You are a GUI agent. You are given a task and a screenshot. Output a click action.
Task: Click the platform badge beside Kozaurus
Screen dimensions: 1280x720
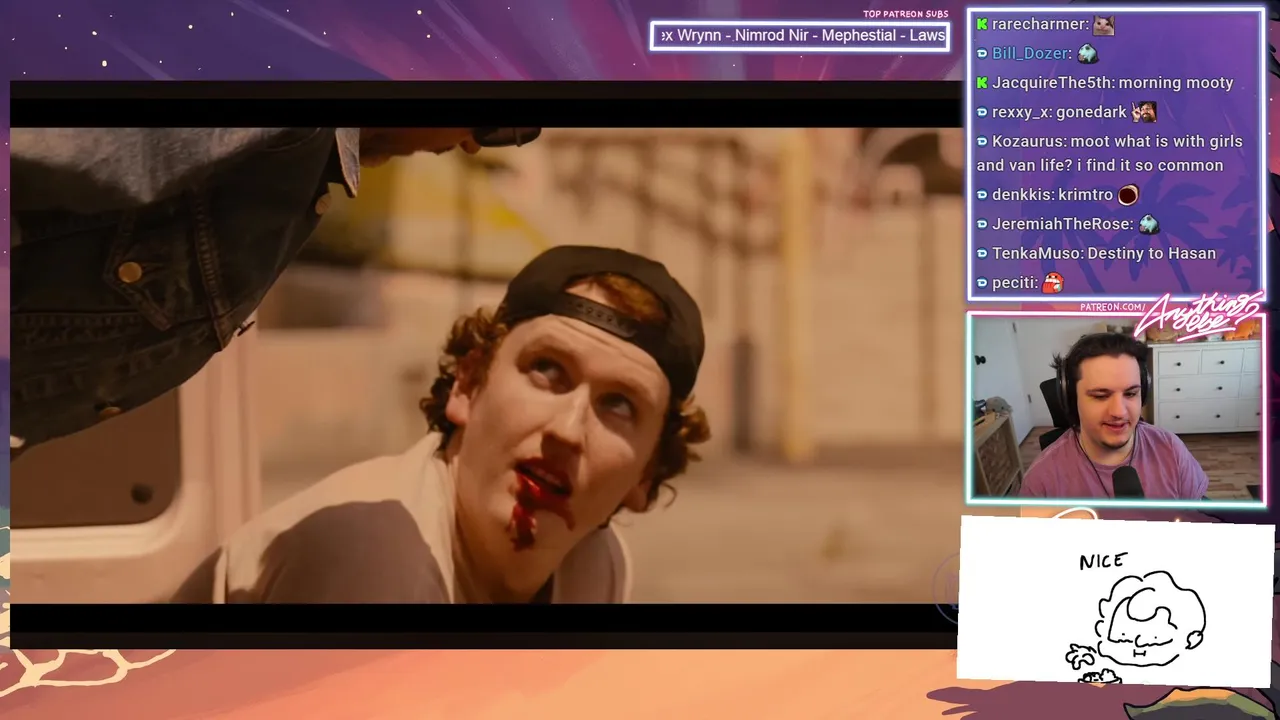(982, 142)
